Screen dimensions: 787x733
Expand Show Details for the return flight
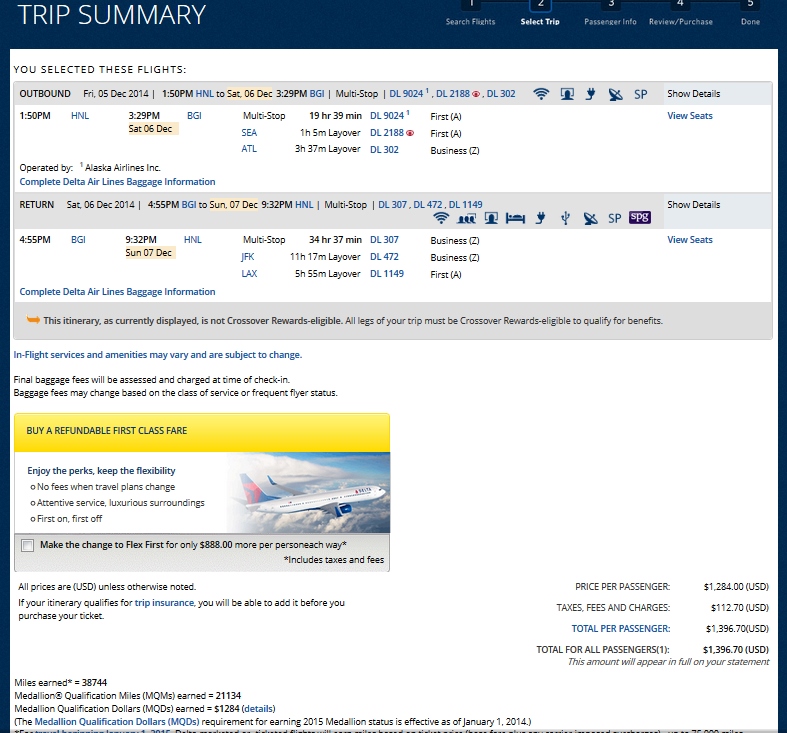[x=693, y=205]
